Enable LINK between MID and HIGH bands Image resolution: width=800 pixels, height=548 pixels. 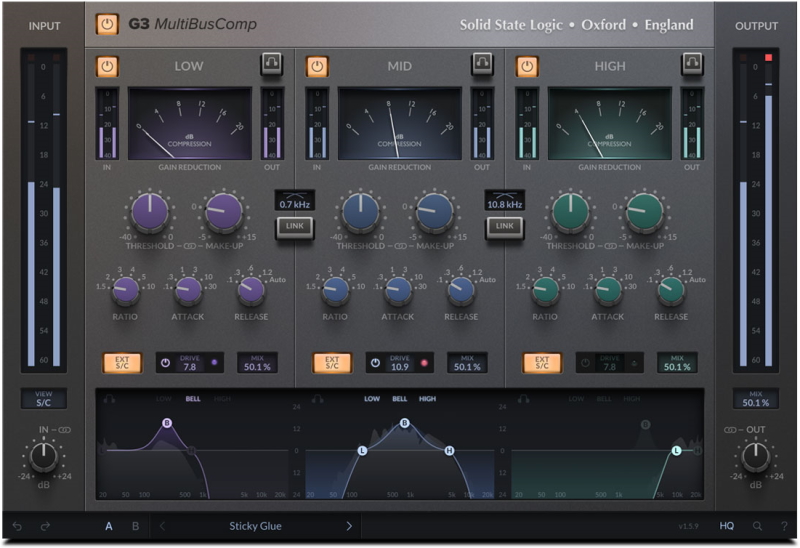tap(505, 227)
